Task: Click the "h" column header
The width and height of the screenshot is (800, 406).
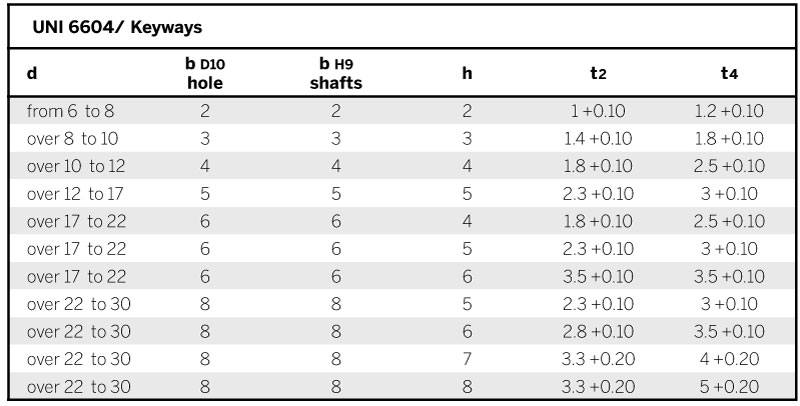Action: coord(466,74)
